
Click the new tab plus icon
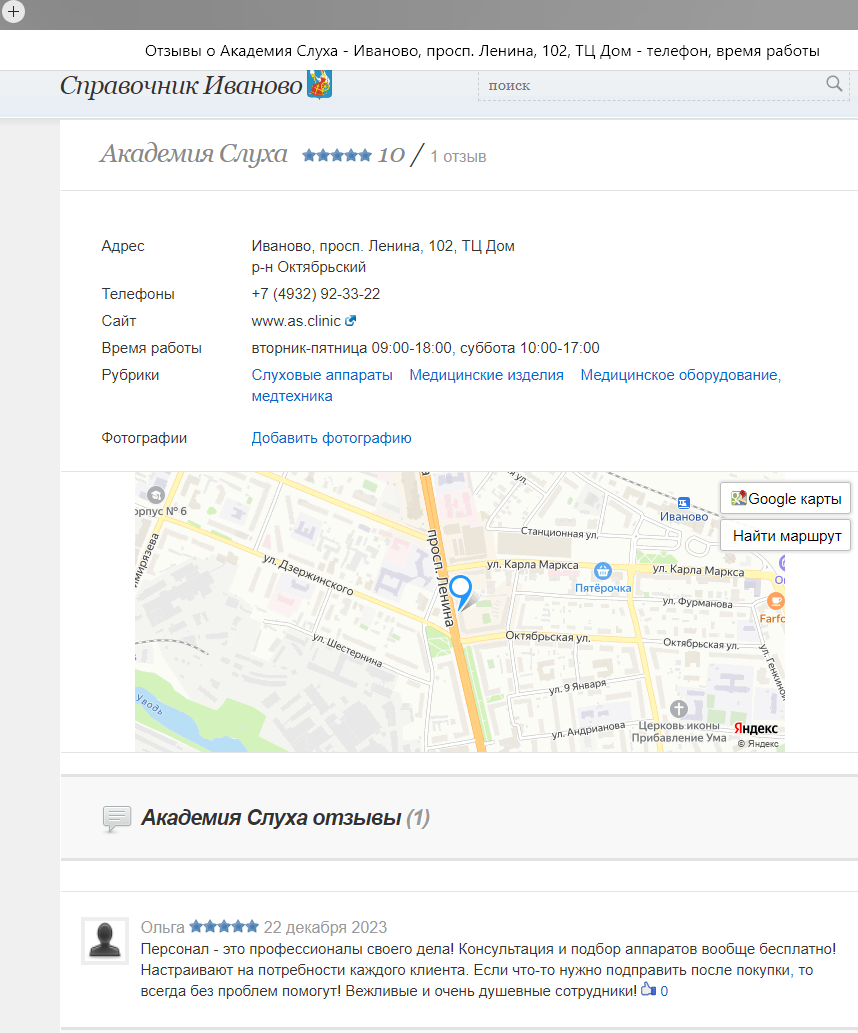tap(13, 12)
